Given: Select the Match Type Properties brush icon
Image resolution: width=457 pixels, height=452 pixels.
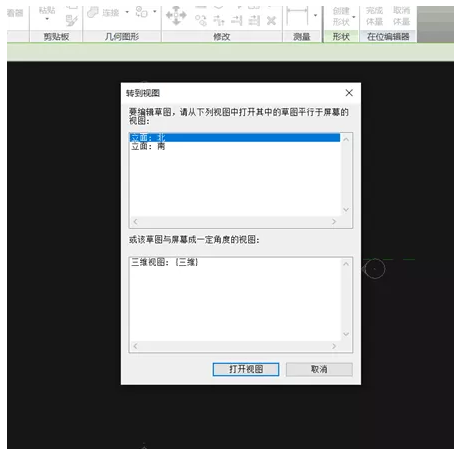Looking at the screenshot, I should 71,21.
